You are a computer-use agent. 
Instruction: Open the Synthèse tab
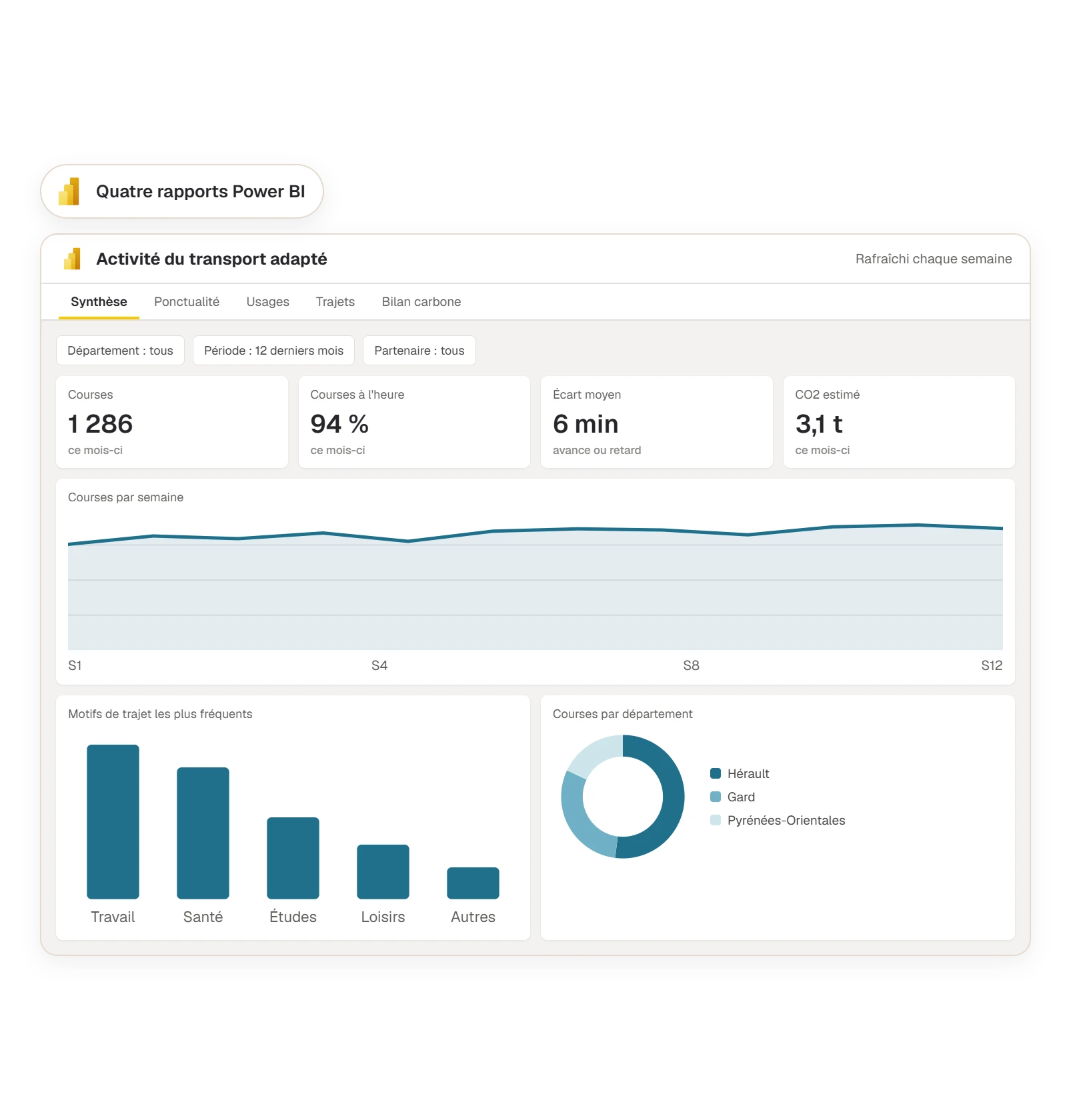coord(99,301)
